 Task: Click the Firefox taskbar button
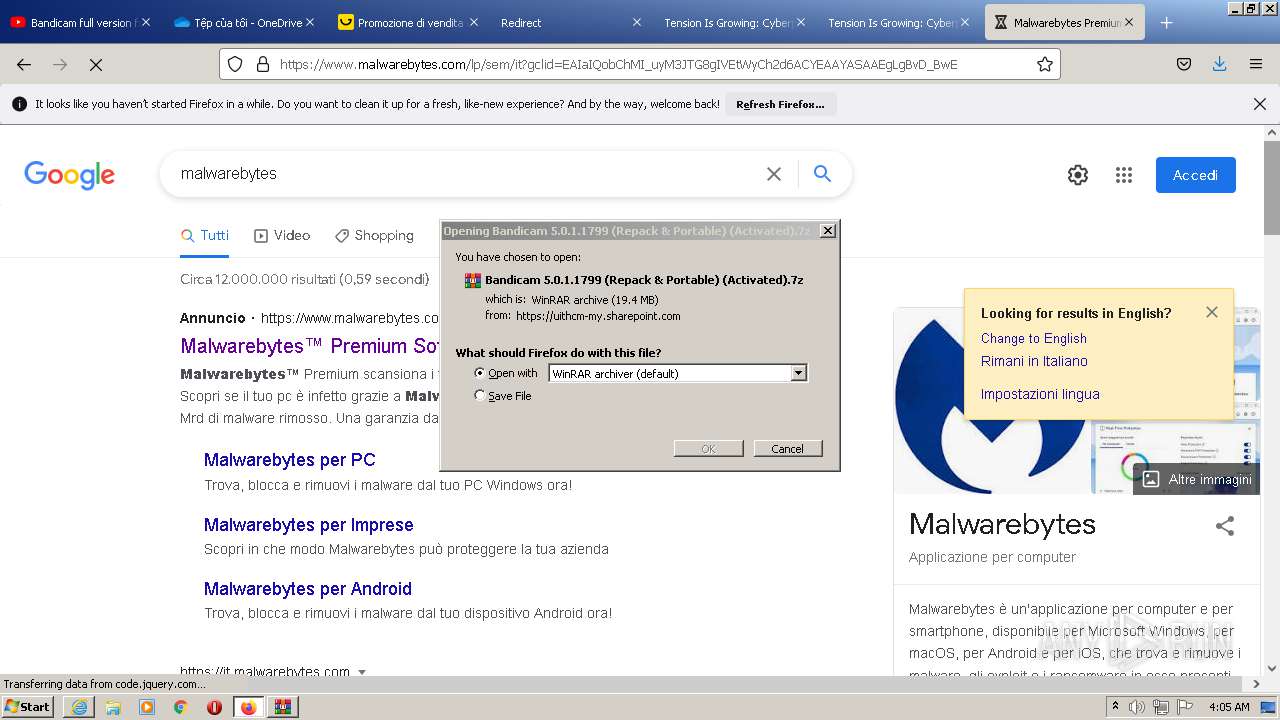(248, 707)
